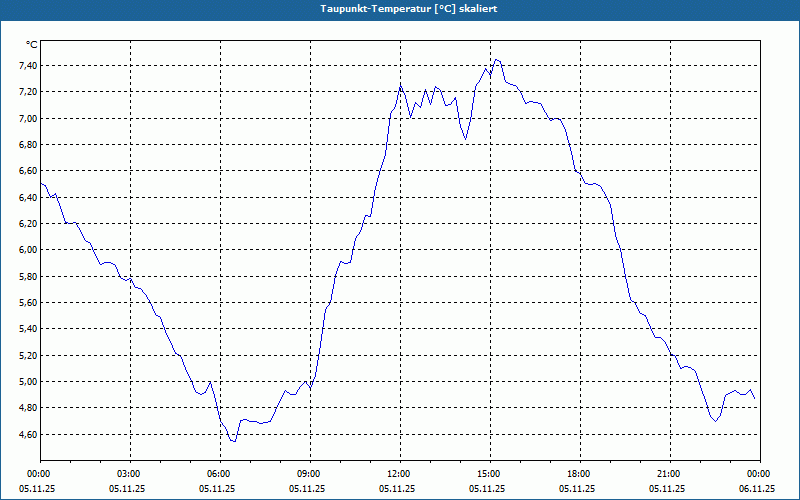Click the 6,00 y-axis value

pos(28,250)
